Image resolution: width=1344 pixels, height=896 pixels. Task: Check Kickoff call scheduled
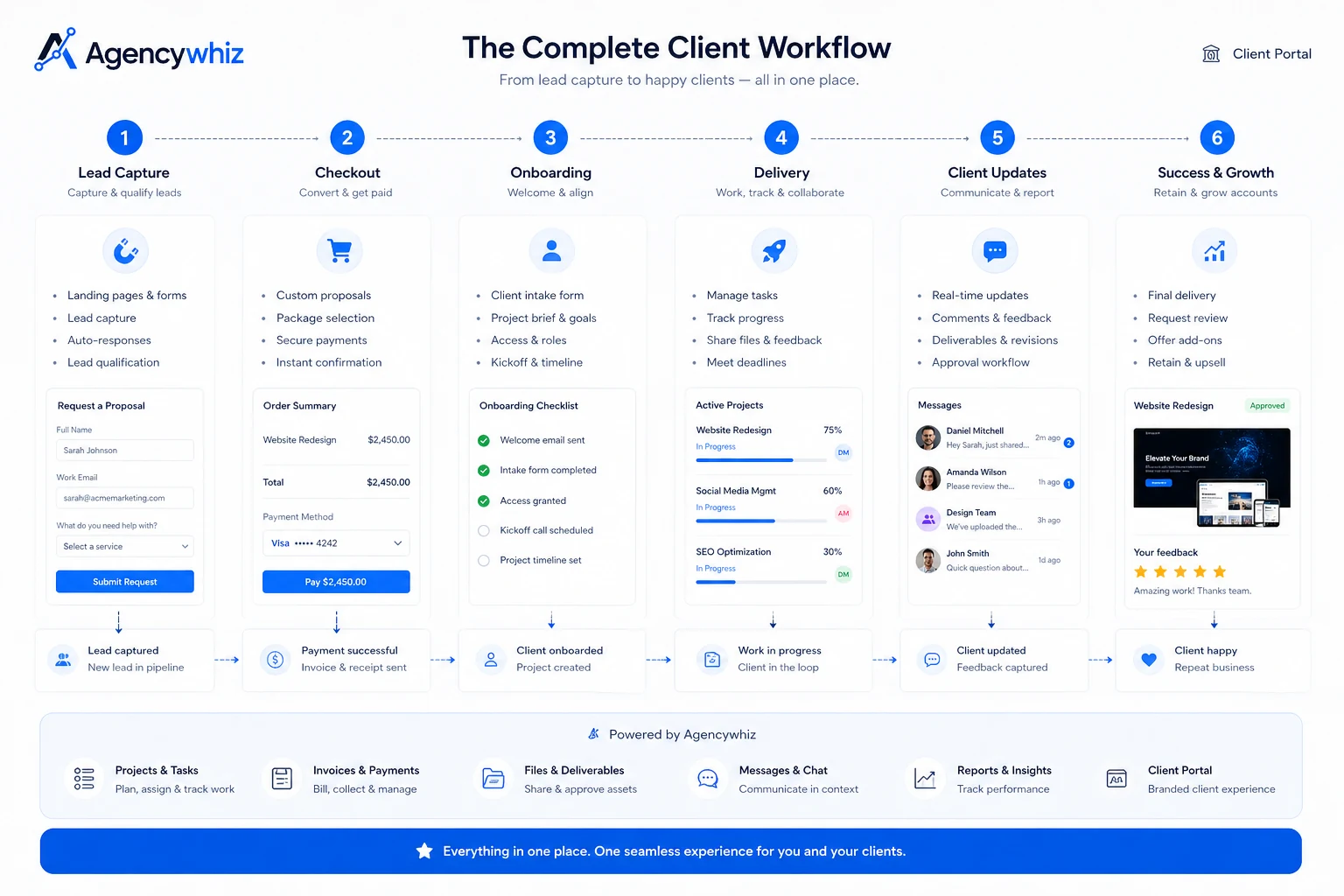[x=484, y=530]
